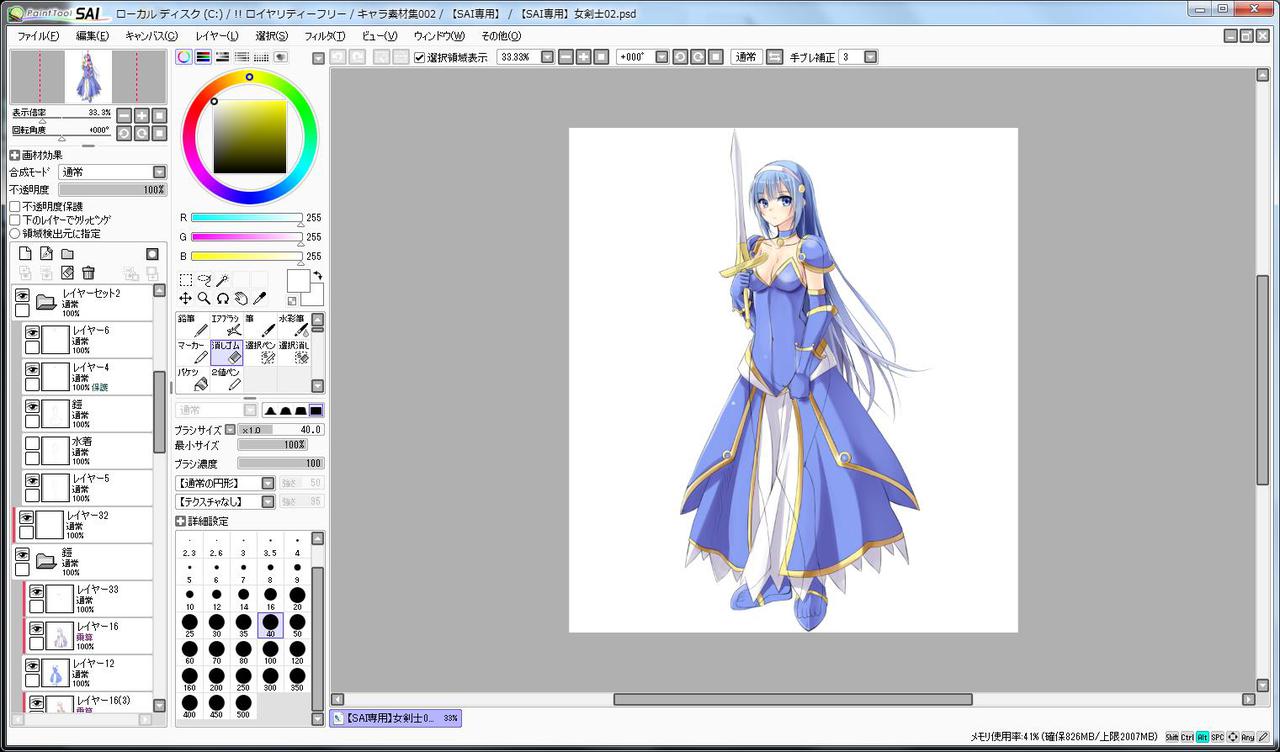Screen dimensions: 1280x752
Task: Choose the 2値ペン binary pen tool
Action: [x=227, y=379]
